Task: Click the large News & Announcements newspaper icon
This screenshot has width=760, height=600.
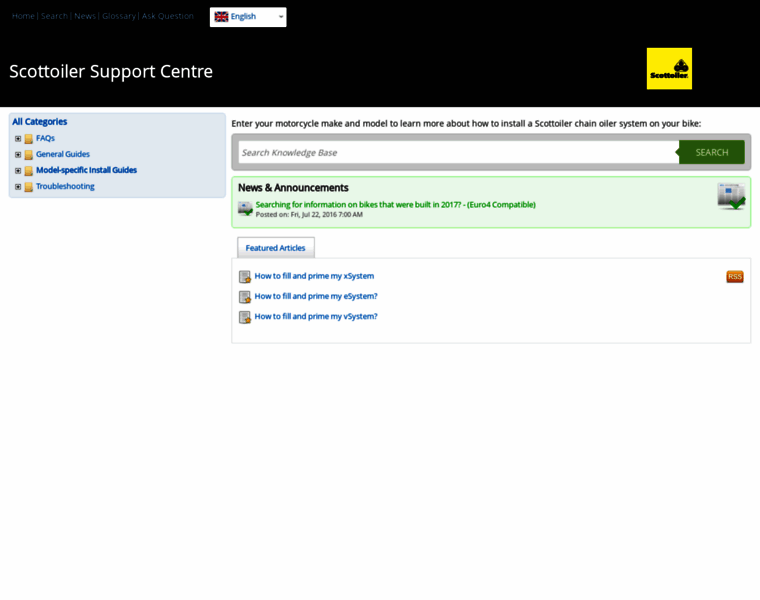Action: tap(731, 196)
